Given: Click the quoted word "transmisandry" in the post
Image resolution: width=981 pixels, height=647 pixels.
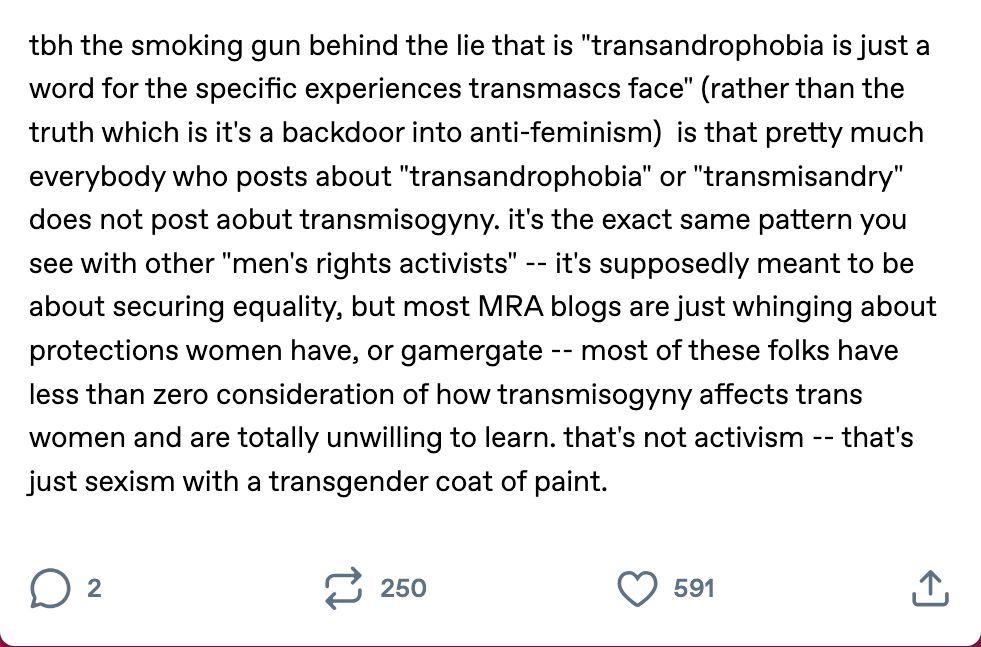Looking at the screenshot, I should point(803,176).
